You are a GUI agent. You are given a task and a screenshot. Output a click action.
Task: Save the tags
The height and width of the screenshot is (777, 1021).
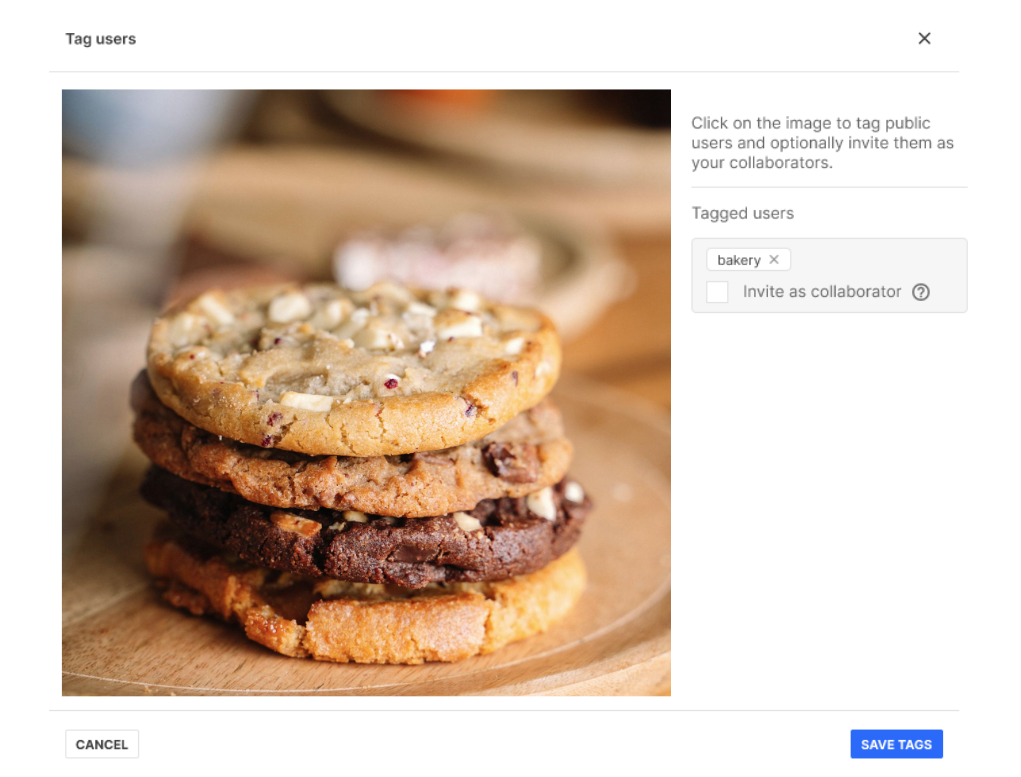tap(896, 744)
